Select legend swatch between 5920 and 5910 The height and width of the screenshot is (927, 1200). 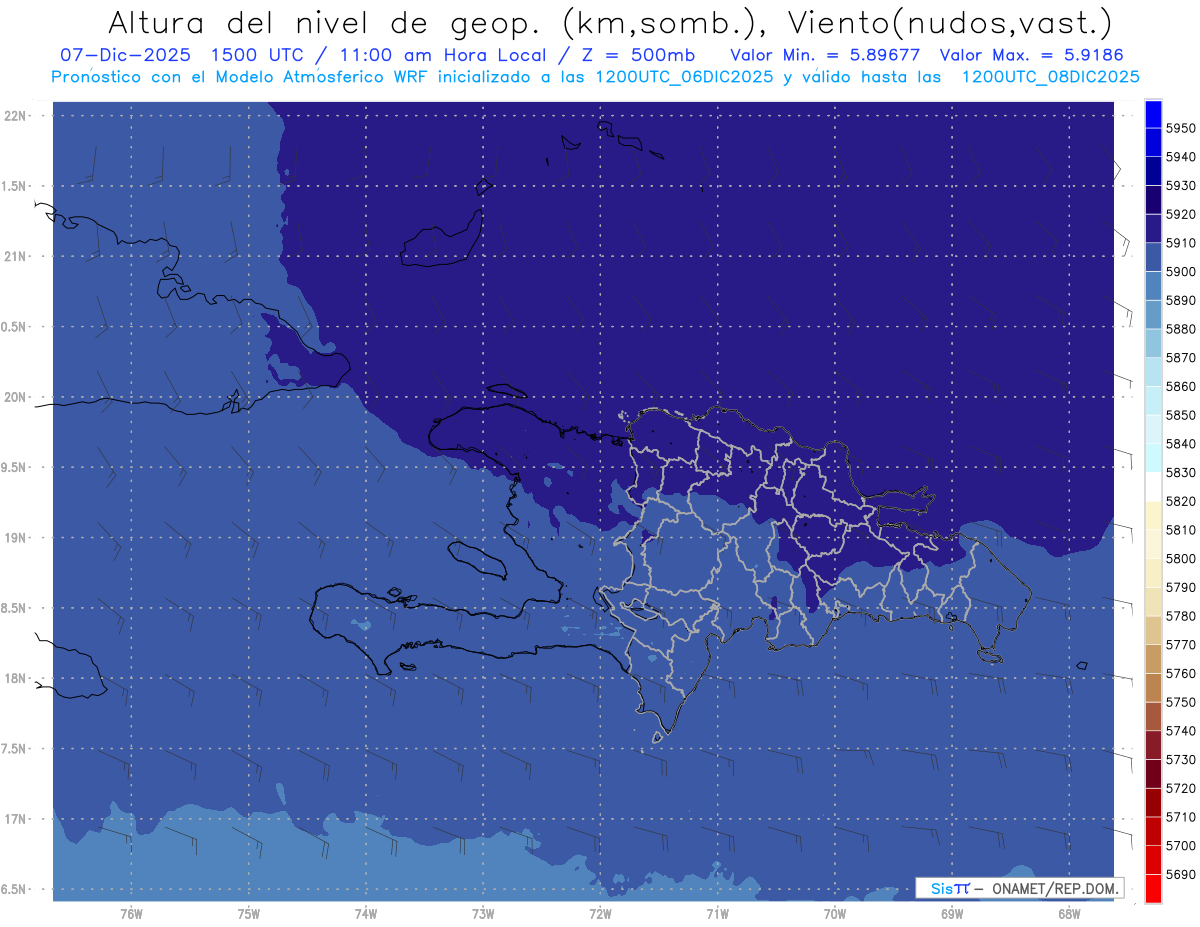pos(1153,229)
